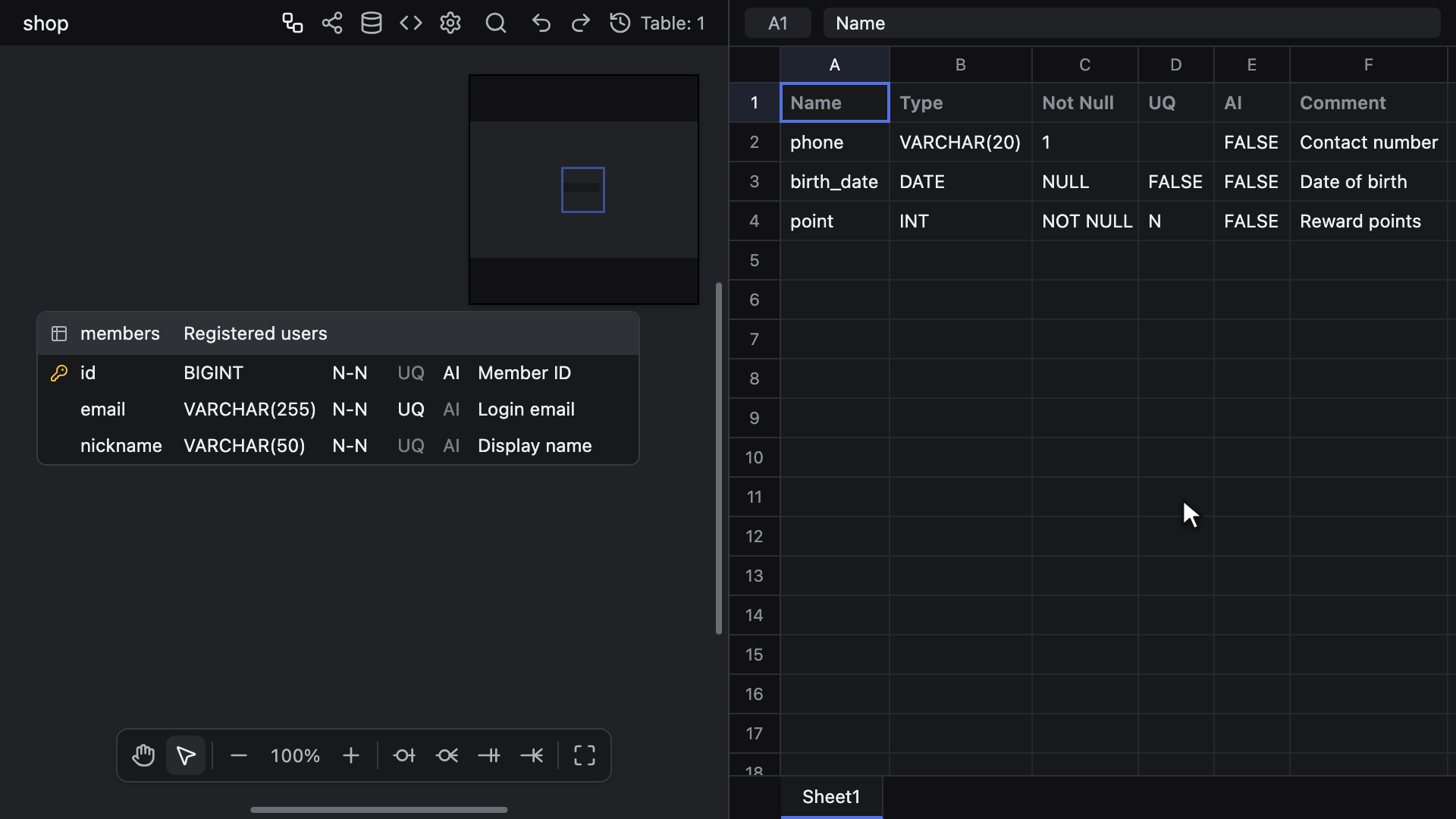
Task: Click the members table name
Action: pyautogui.click(x=120, y=334)
